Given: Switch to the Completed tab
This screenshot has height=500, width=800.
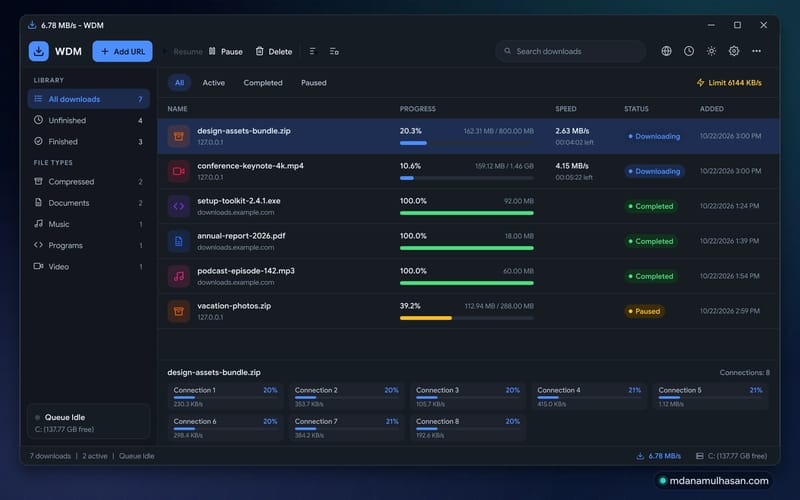Looking at the screenshot, I should (x=263, y=83).
